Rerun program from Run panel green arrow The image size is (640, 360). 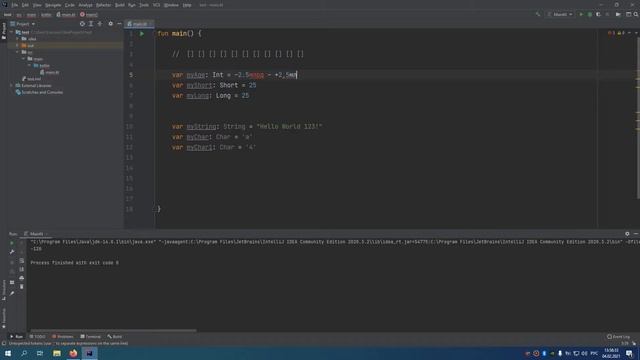pos(12,243)
